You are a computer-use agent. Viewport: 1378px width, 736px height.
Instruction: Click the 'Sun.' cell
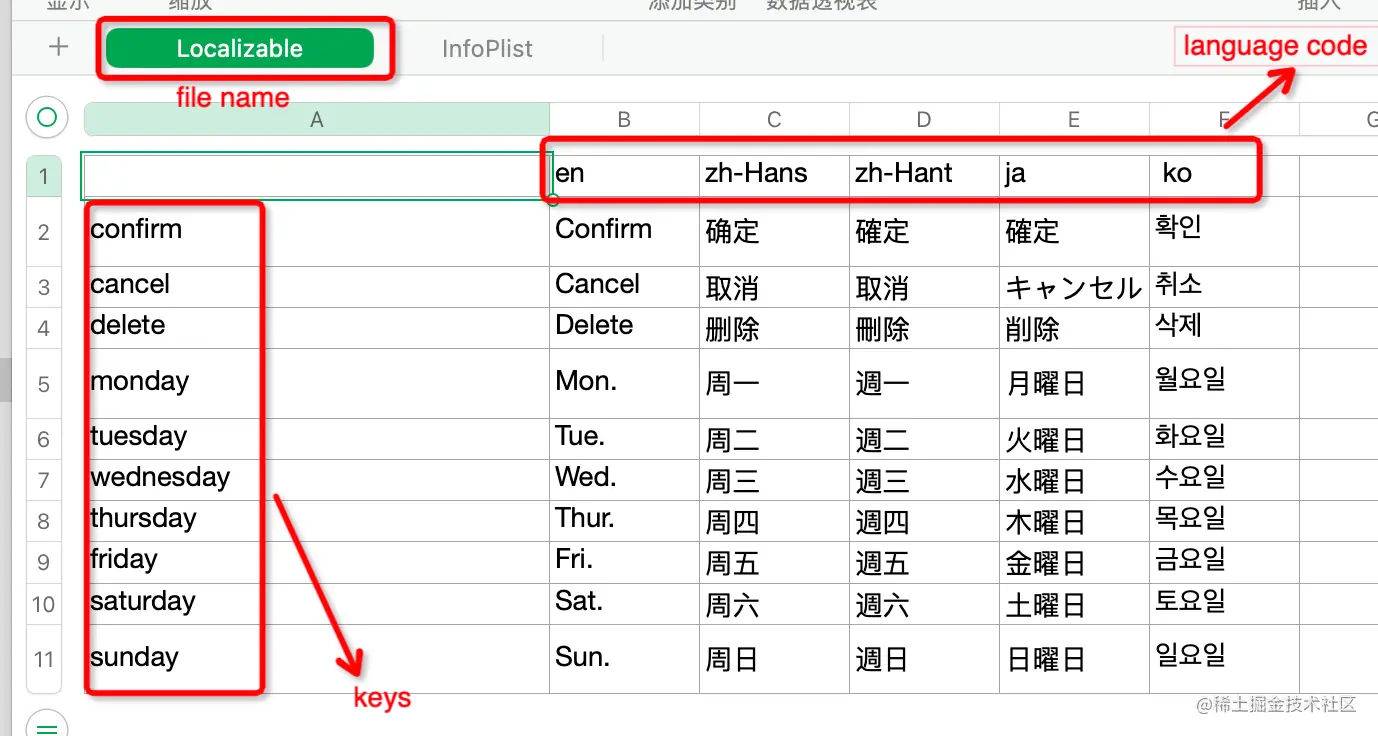[624, 659]
